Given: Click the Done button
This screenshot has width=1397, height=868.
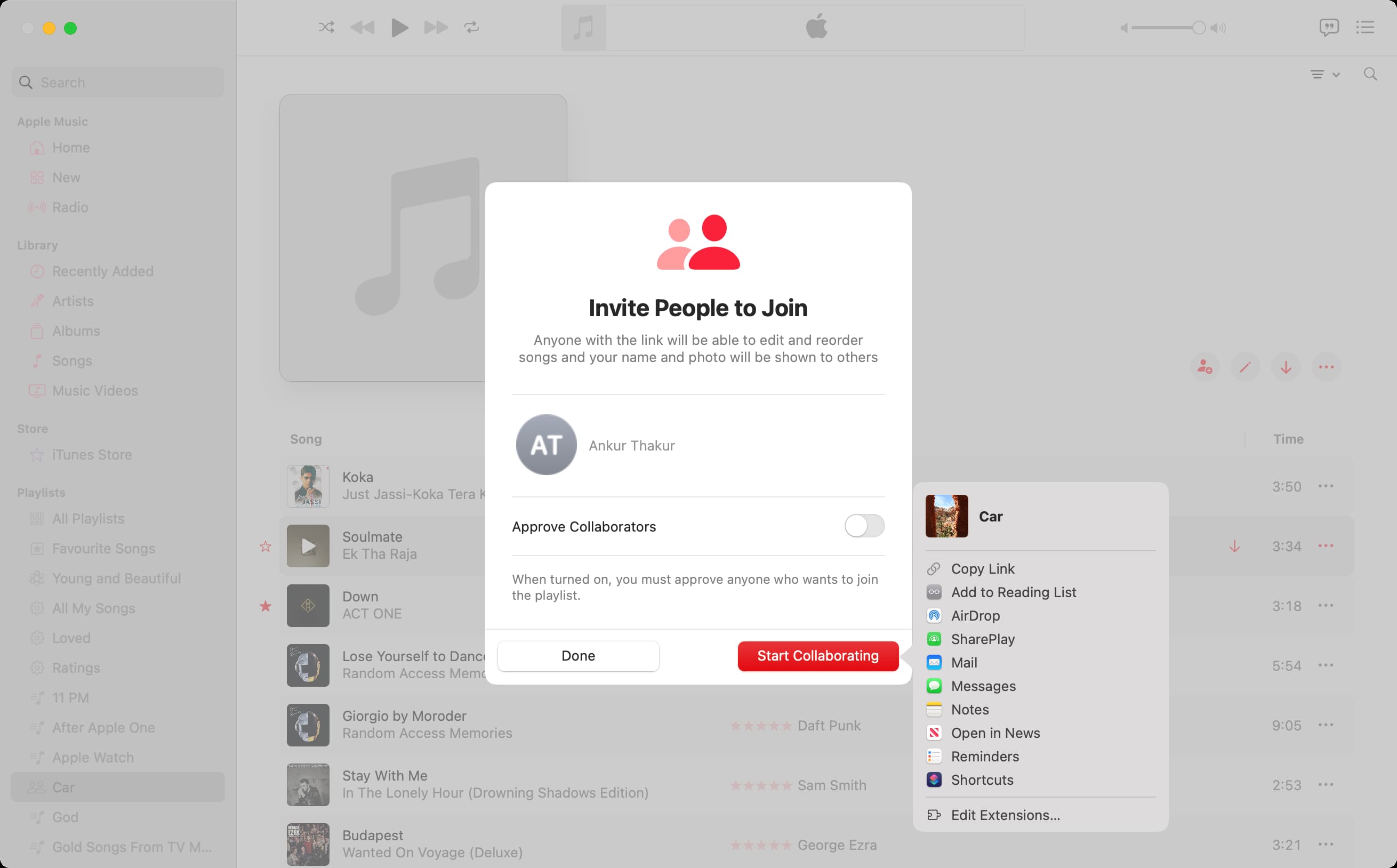Looking at the screenshot, I should pos(578,655).
